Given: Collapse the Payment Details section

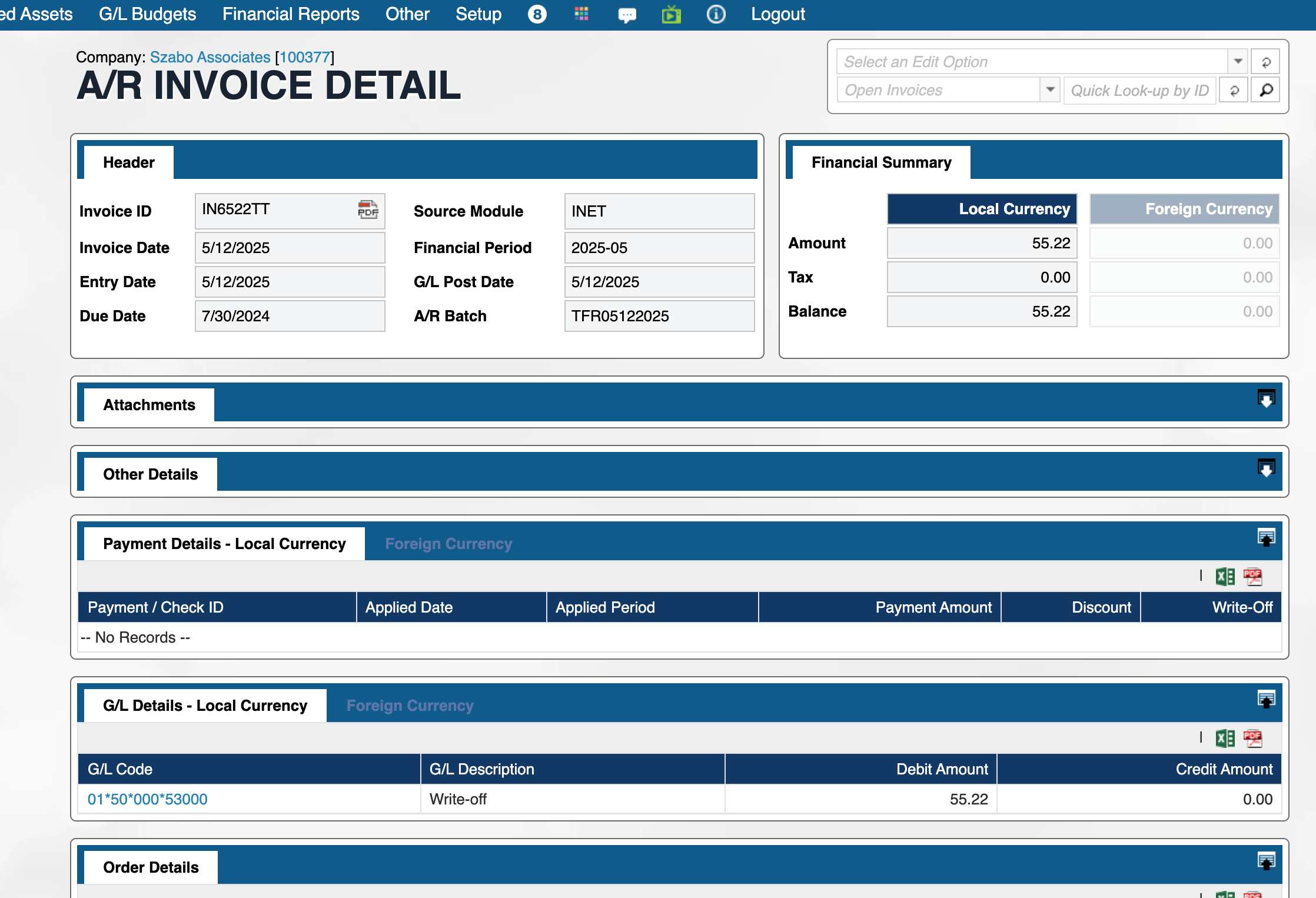Looking at the screenshot, I should tap(1266, 537).
